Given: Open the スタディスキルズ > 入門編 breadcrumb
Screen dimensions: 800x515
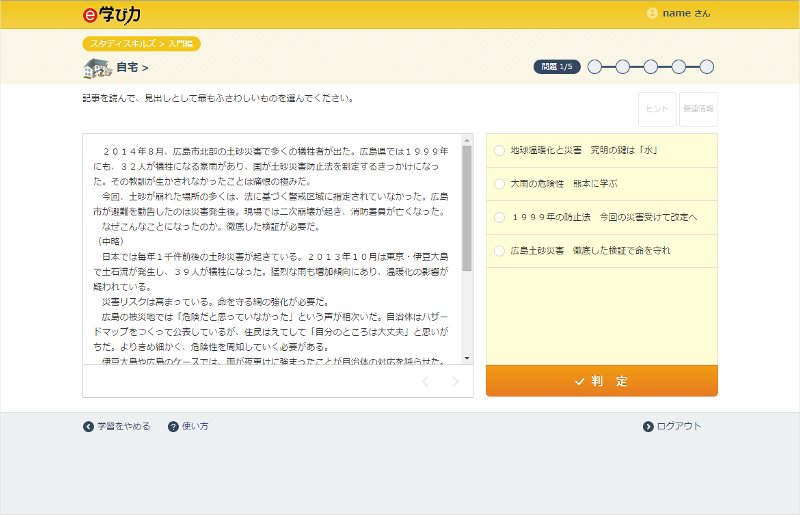Looking at the screenshot, I should point(142,44).
